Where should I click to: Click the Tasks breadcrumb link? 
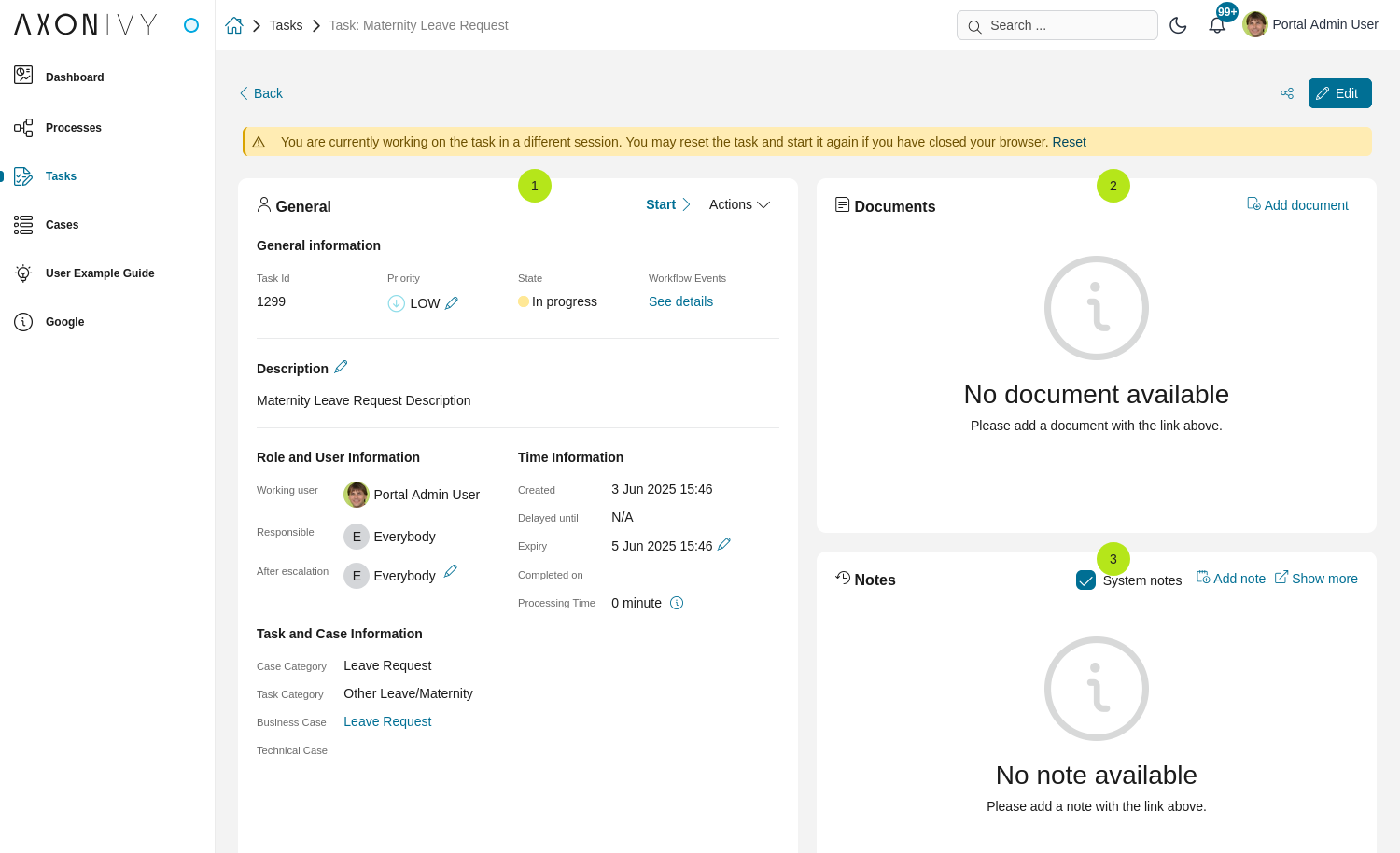click(286, 25)
